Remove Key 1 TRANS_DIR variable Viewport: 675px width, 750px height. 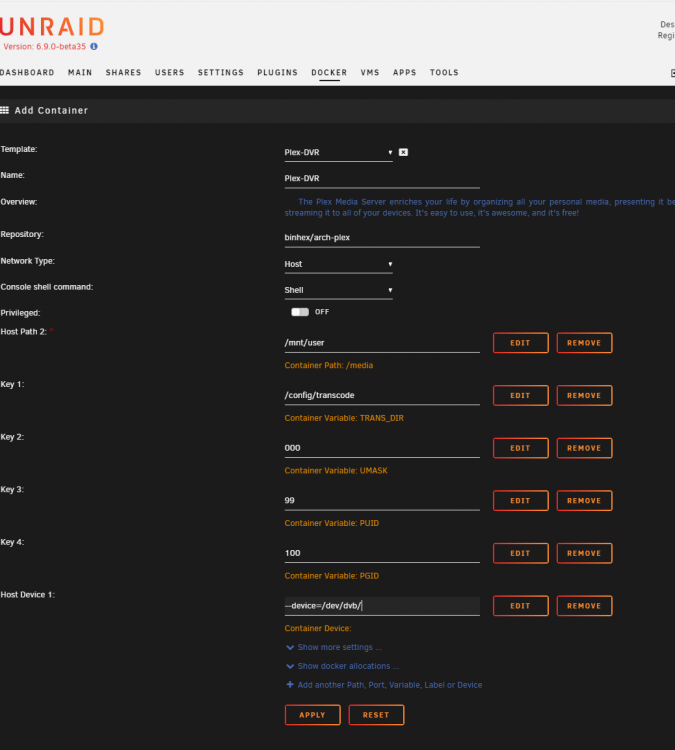coord(584,396)
